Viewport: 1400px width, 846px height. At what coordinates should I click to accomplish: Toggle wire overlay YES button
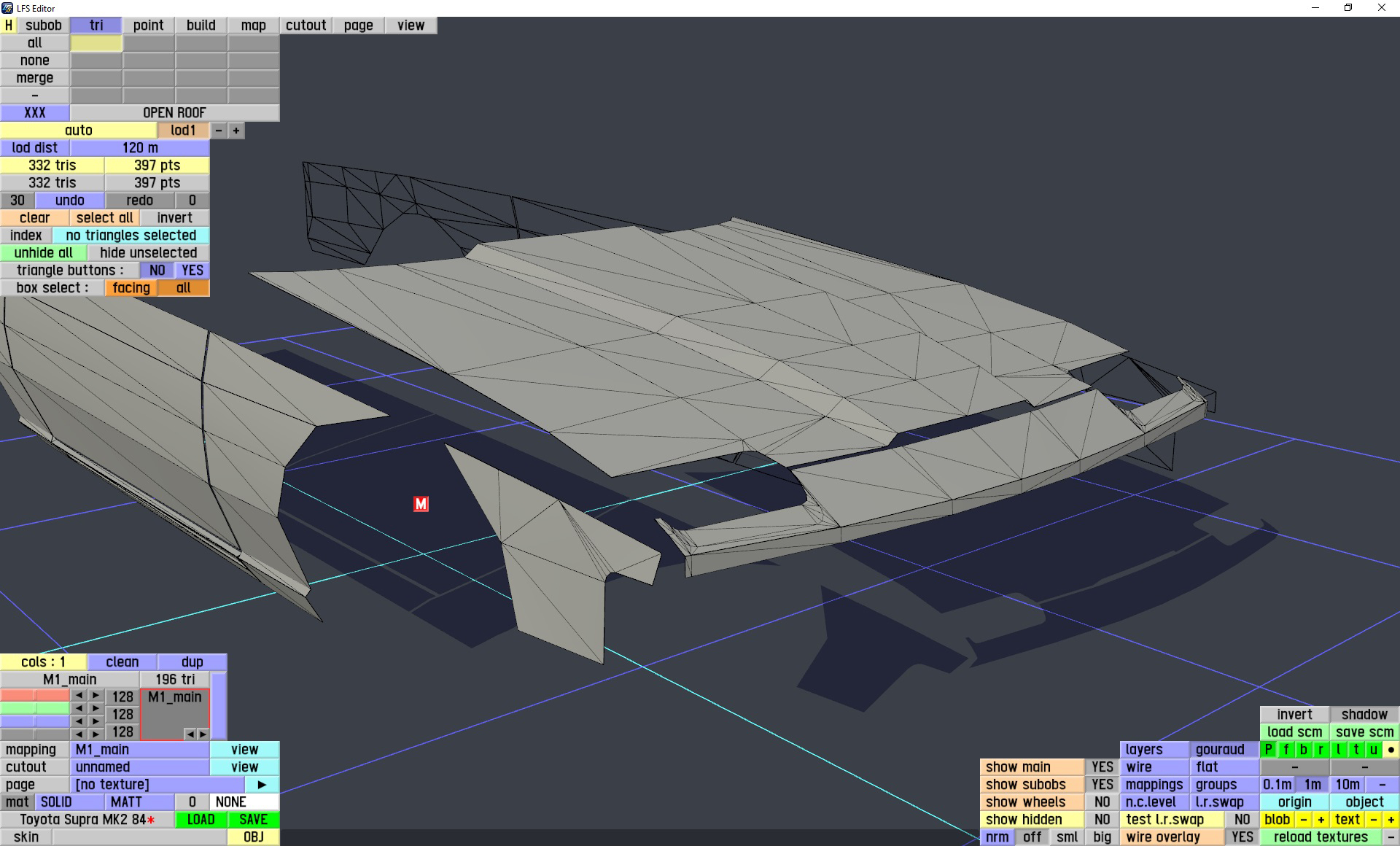coord(1242,837)
